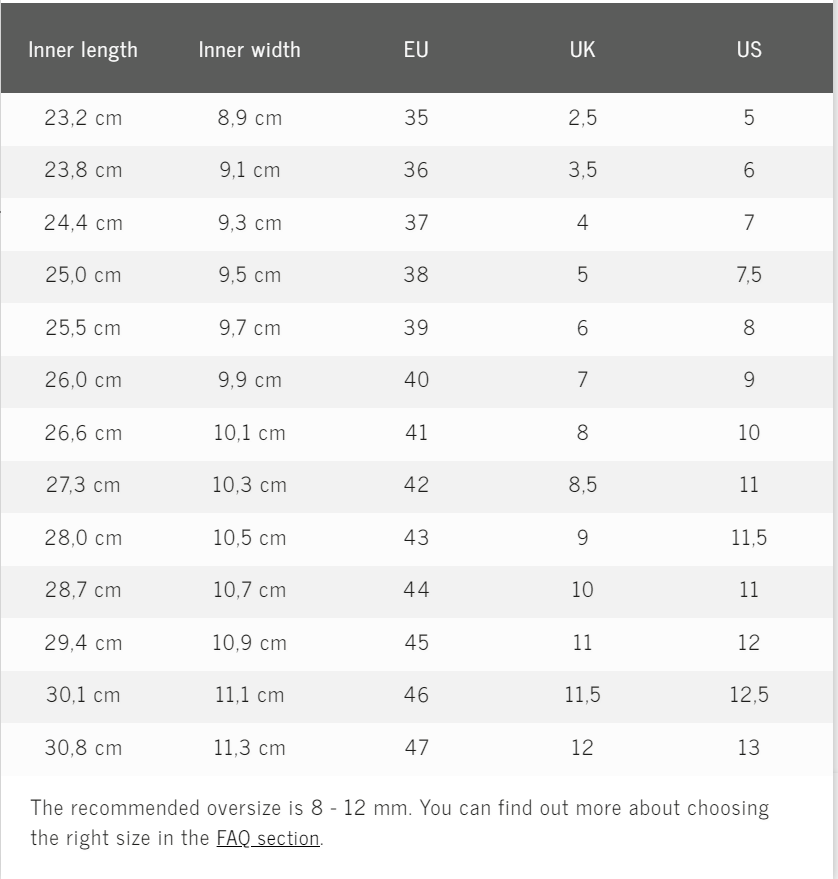
Task: Click EU size 44 cell
Action: [x=416, y=590]
